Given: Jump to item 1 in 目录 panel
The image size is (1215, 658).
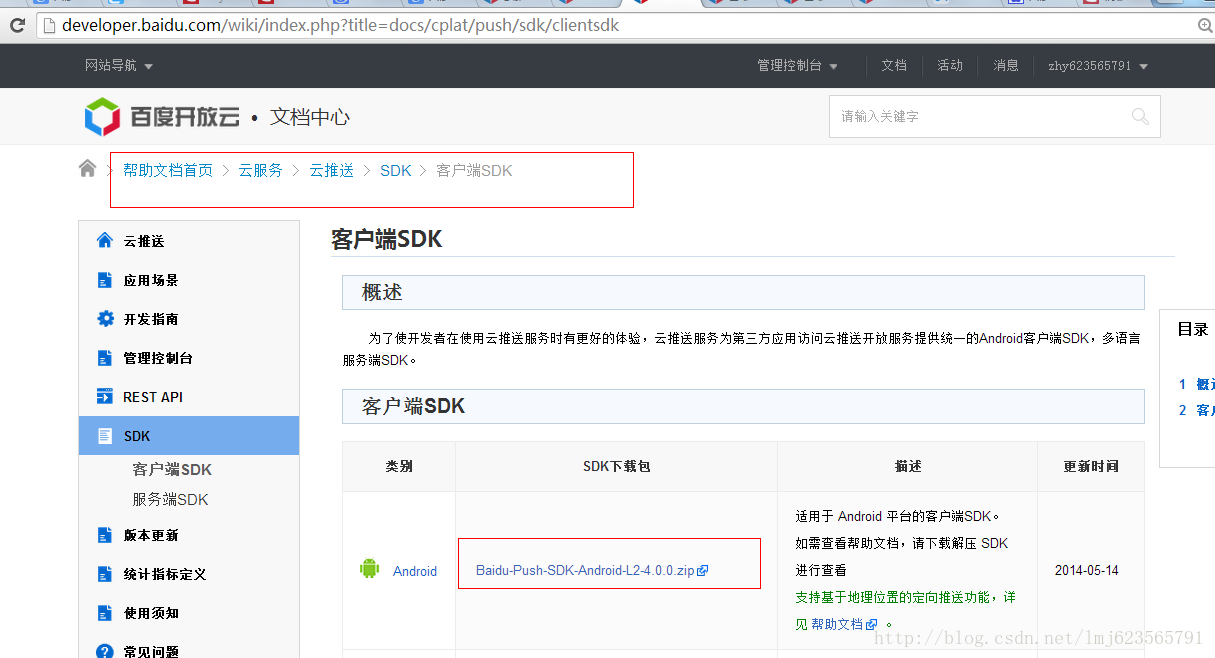Looking at the screenshot, I should [x=1197, y=384].
